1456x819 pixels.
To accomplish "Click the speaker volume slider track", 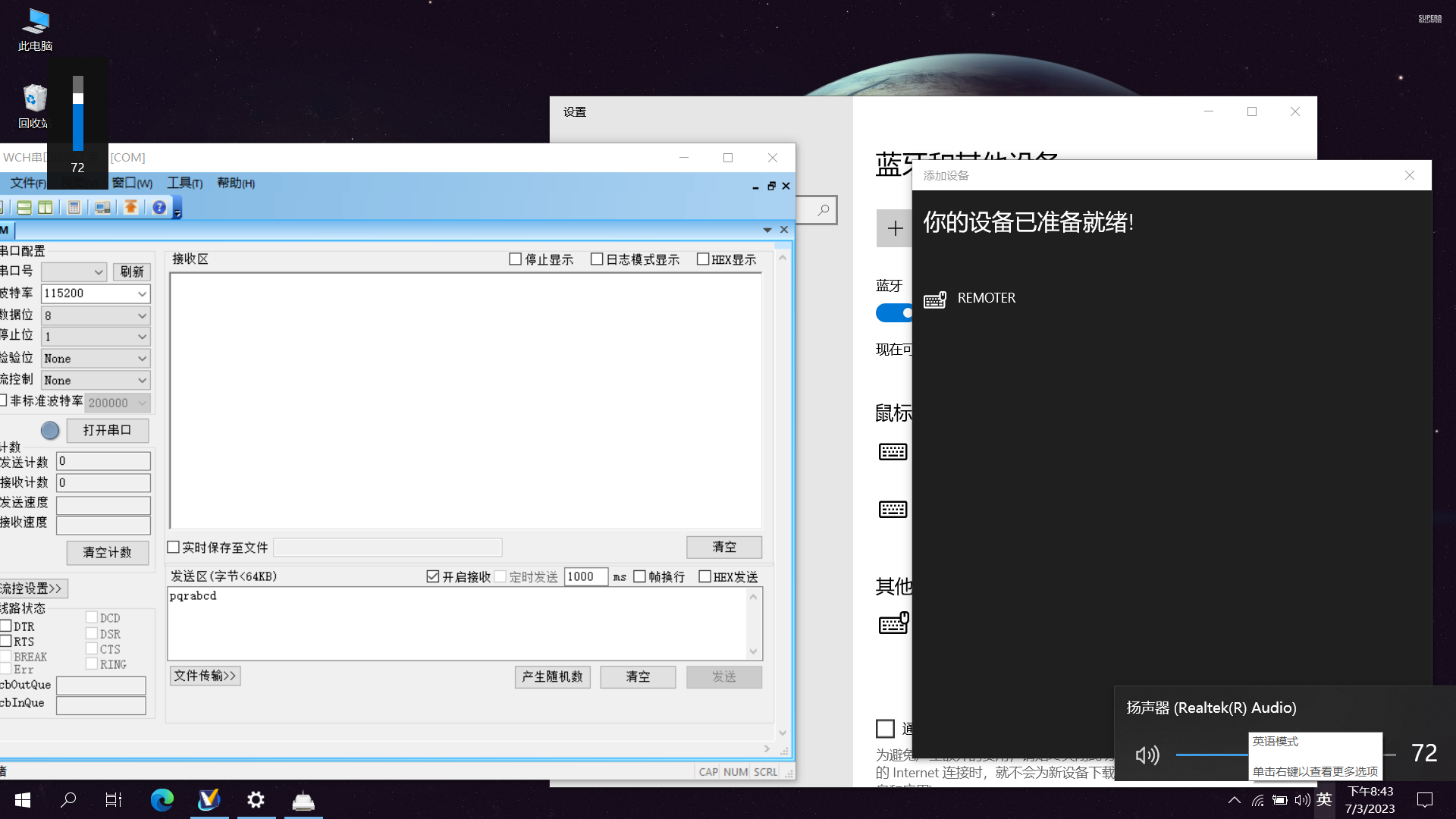I will 1213,755.
